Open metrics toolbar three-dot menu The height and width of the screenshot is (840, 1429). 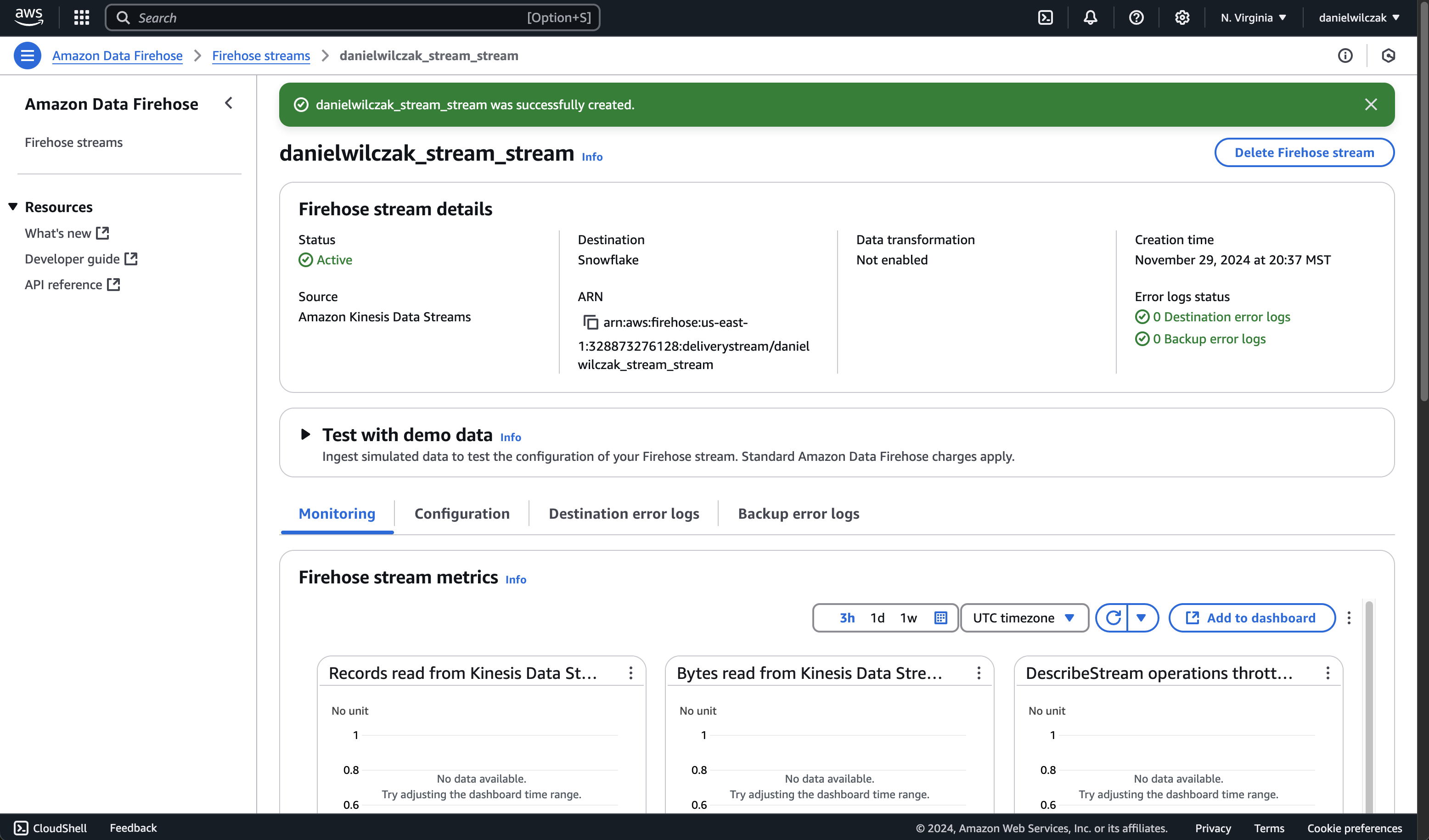point(1349,618)
